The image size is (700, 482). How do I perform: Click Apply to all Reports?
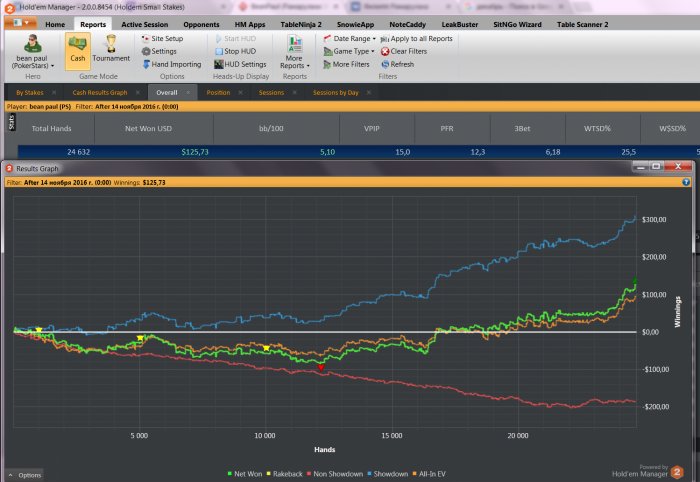pyautogui.click(x=415, y=38)
